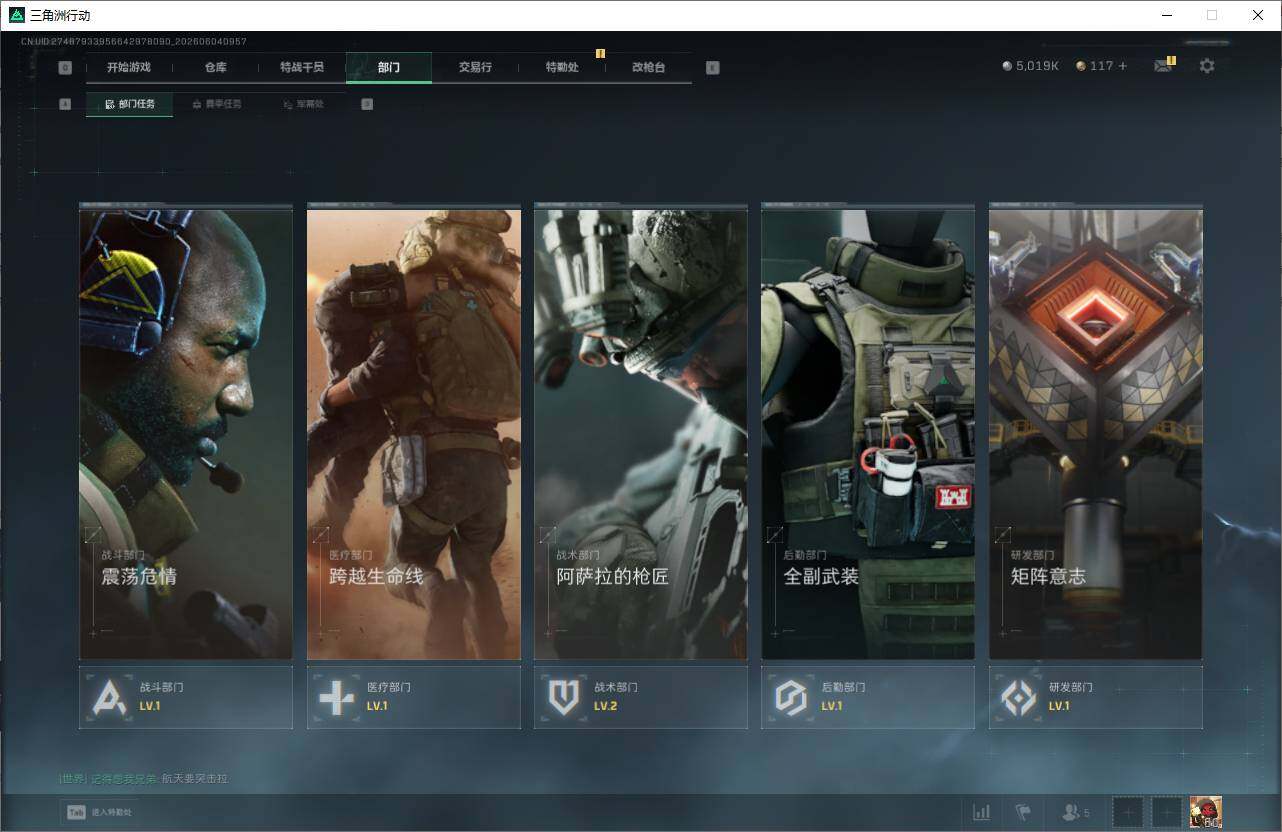Open the settings gear icon
Viewport: 1282px width, 832px height.
click(x=1207, y=66)
